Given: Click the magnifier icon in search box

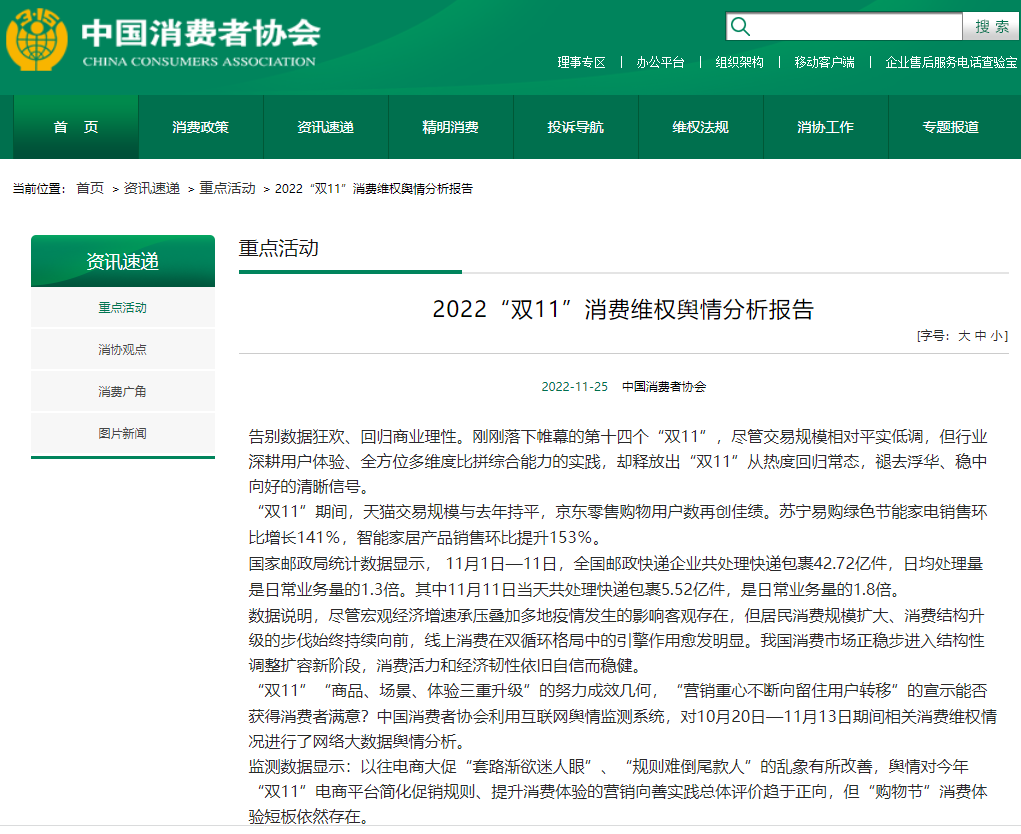Looking at the screenshot, I should (x=740, y=26).
